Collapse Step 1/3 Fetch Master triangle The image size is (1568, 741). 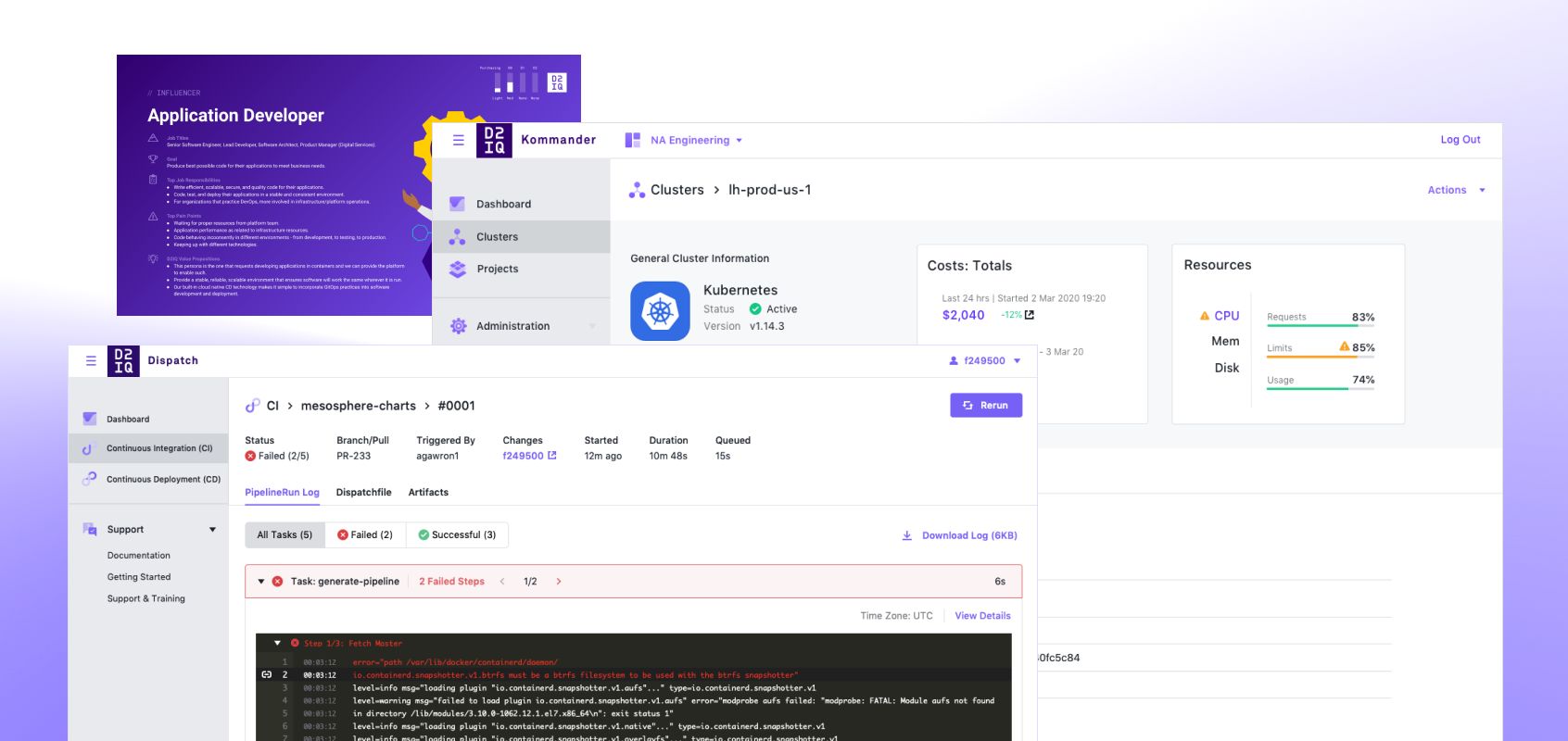(x=277, y=643)
